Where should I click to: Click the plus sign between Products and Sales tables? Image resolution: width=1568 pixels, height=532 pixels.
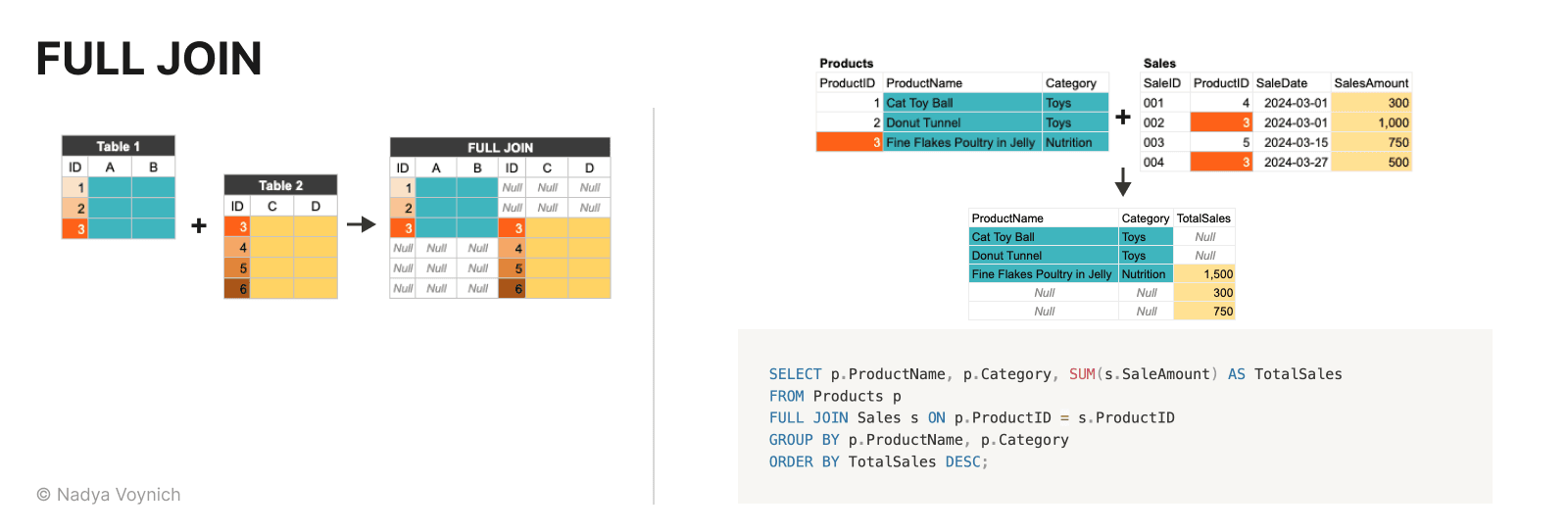1123,118
